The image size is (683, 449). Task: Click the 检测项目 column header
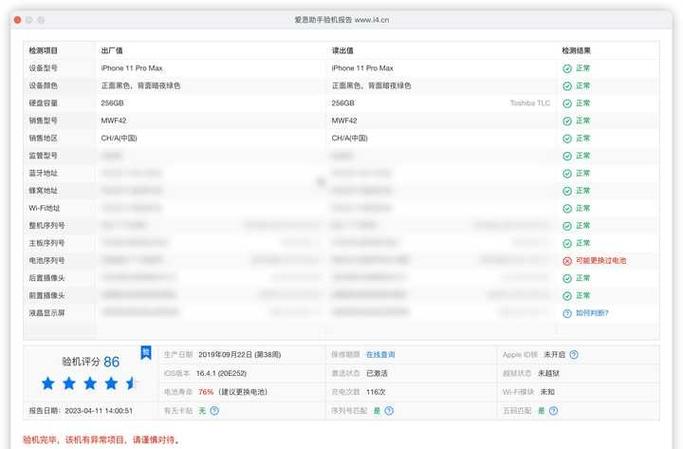(x=43, y=51)
